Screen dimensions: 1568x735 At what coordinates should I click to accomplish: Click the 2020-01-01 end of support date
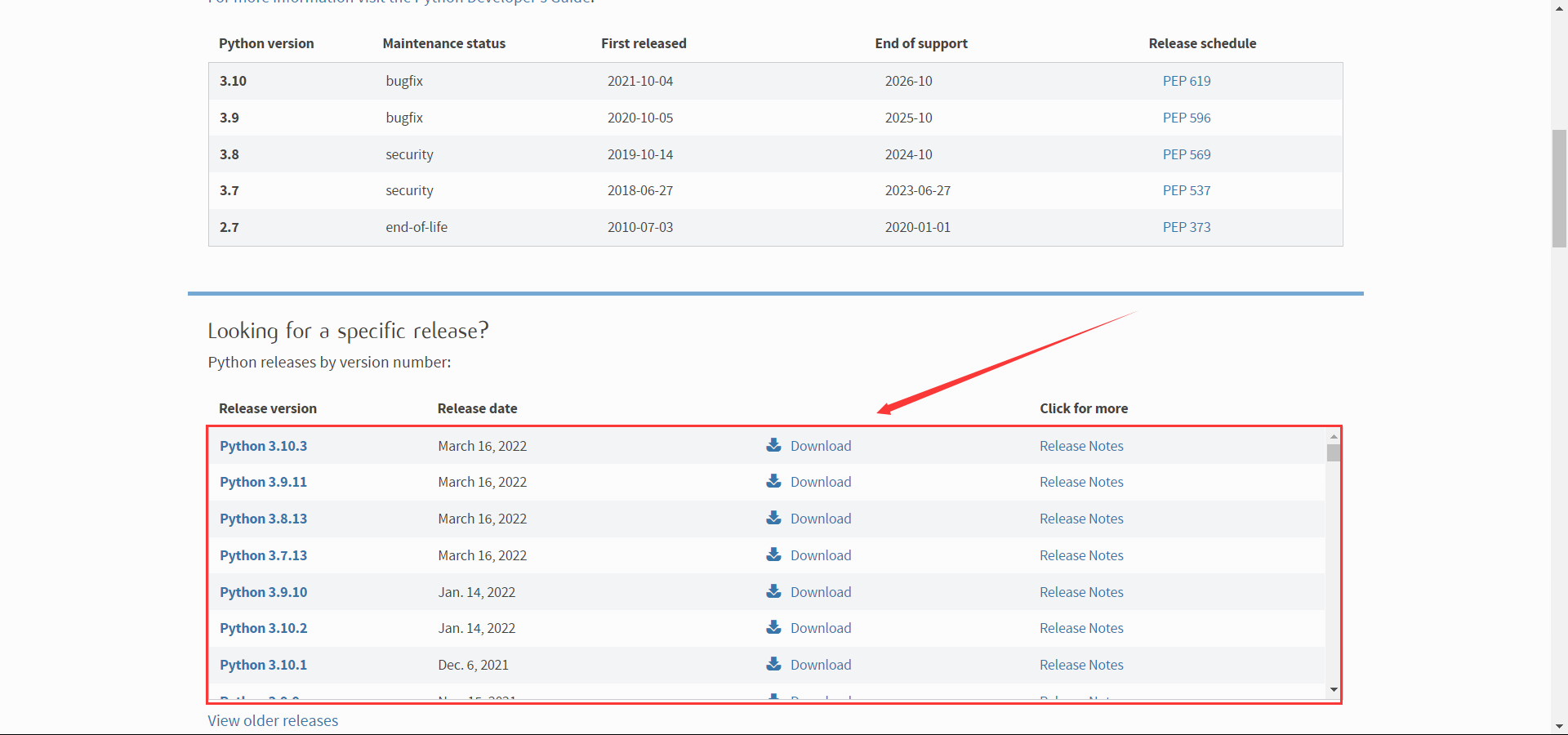click(x=918, y=227)
